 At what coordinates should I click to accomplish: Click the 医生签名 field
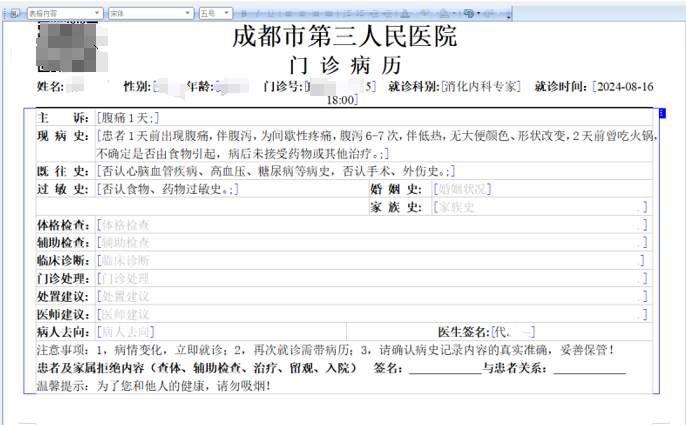point(513,332)
